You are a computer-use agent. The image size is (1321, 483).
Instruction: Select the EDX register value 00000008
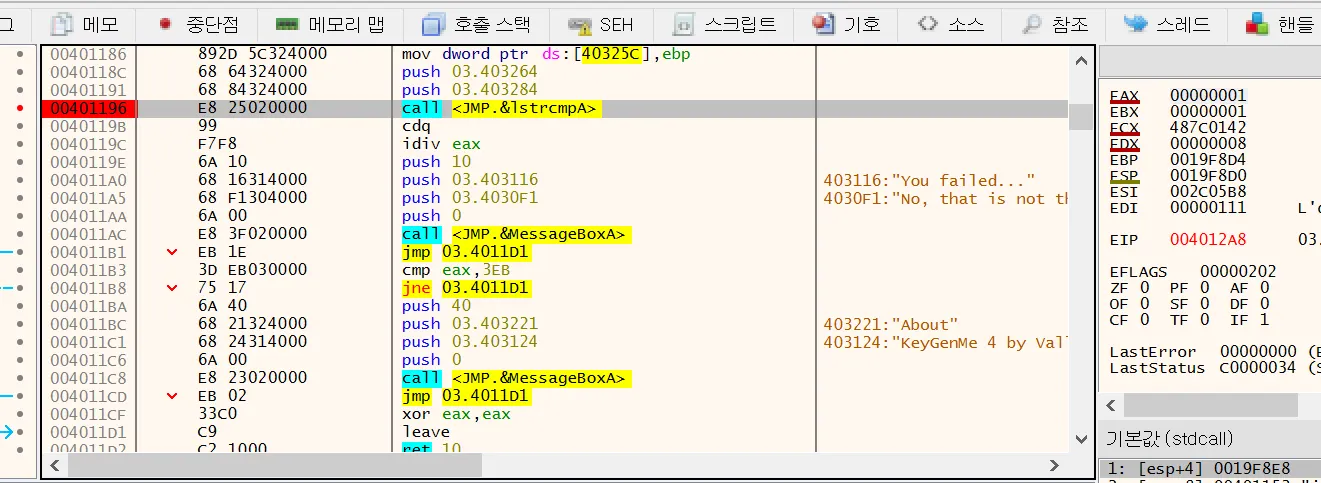pyautogui.click(x=1209, y=143)
